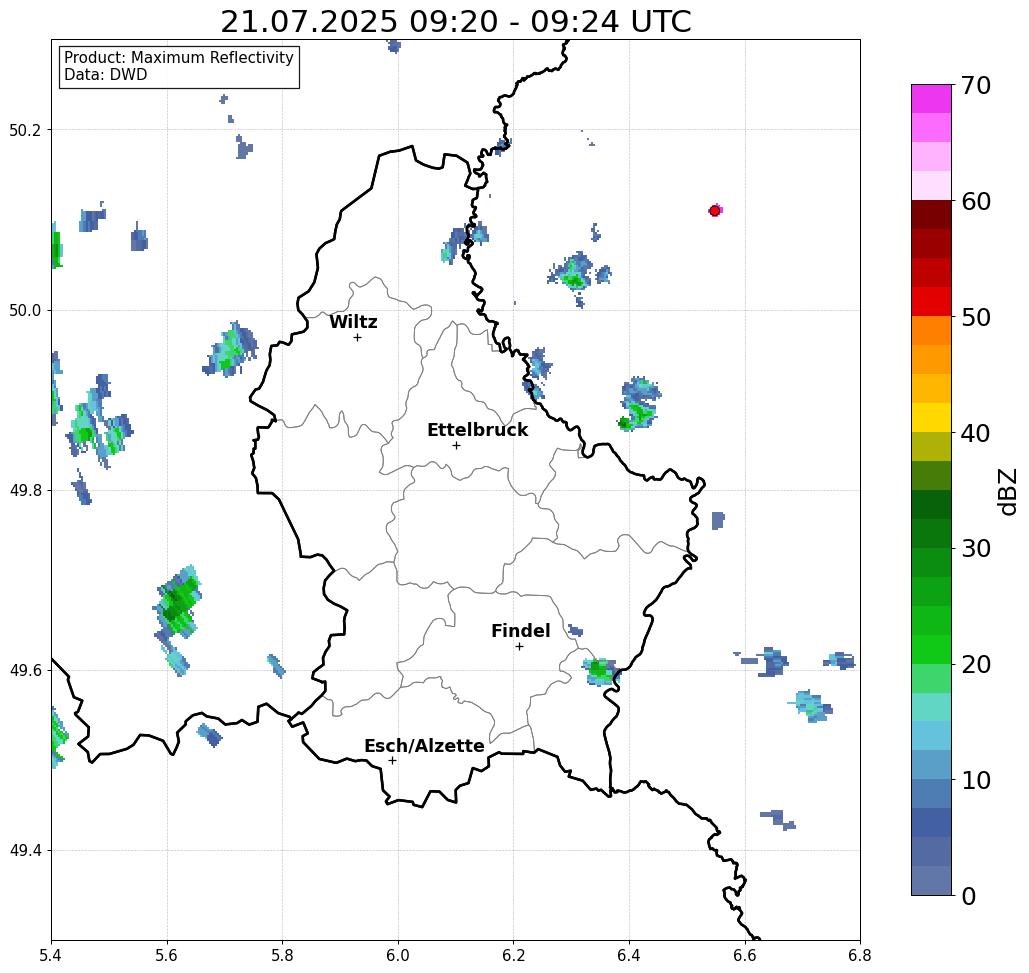
Task: Click the colorbar label 10
Action: coord(975,780)
